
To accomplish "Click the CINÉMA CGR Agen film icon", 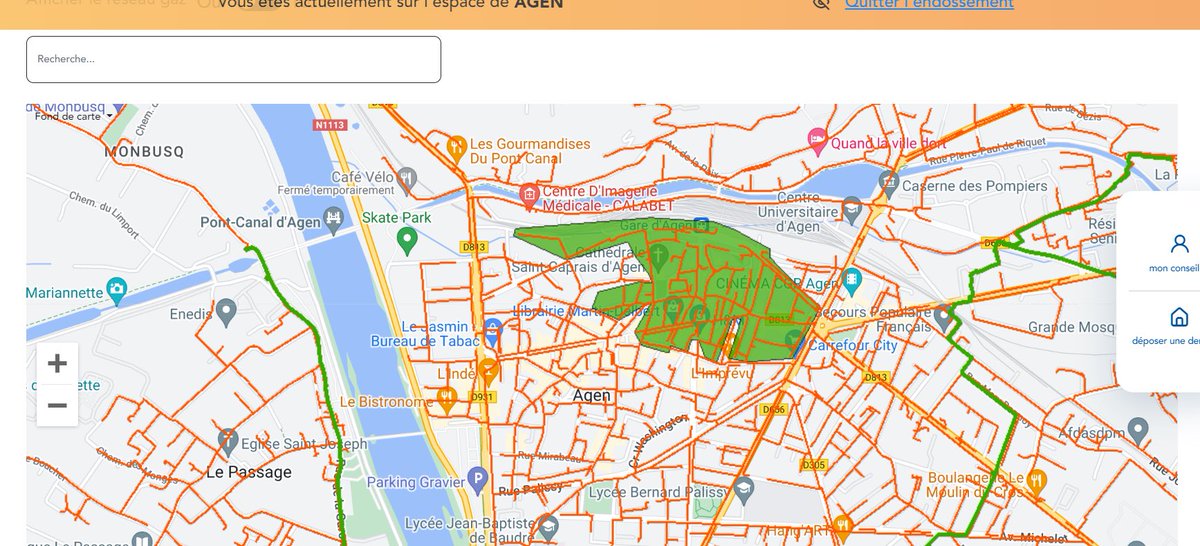I will 851,280.
